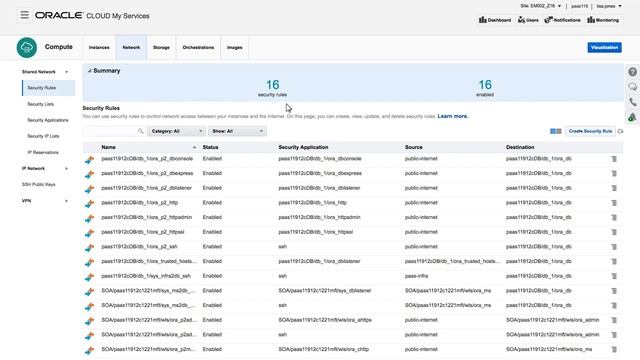
Task: Click the Status column header
Action: [x=211, y=147]
